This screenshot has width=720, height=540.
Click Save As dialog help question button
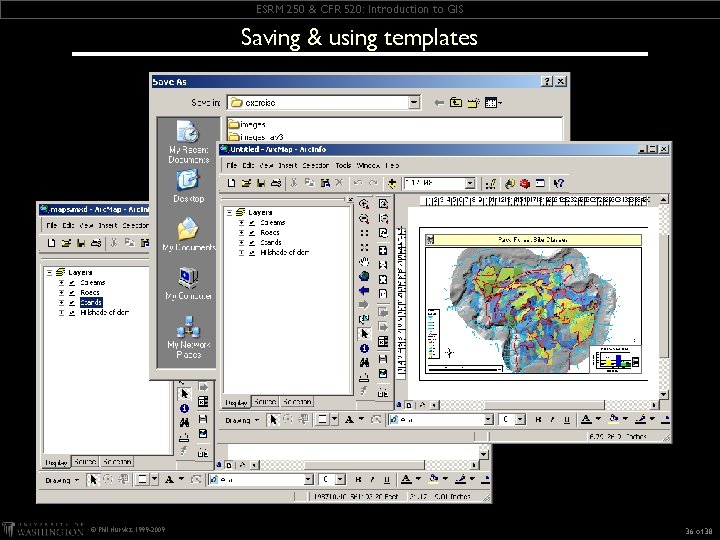click(x=546, y=81)
